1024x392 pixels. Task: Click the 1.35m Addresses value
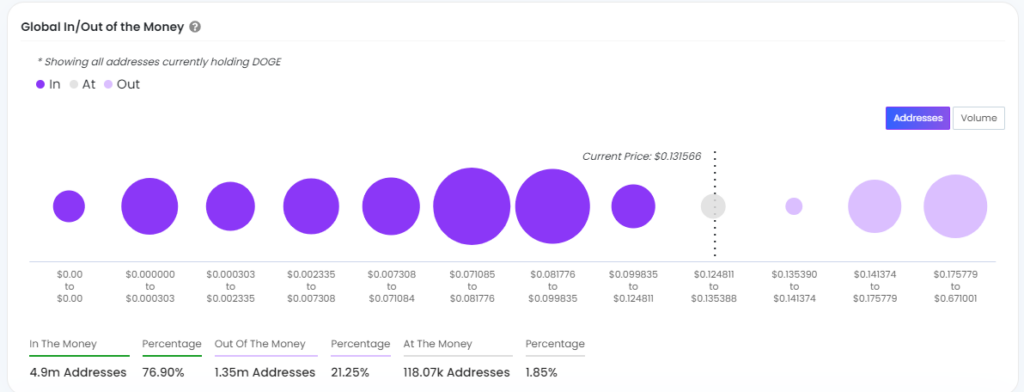pyautogui.click(x=265, y=373)
